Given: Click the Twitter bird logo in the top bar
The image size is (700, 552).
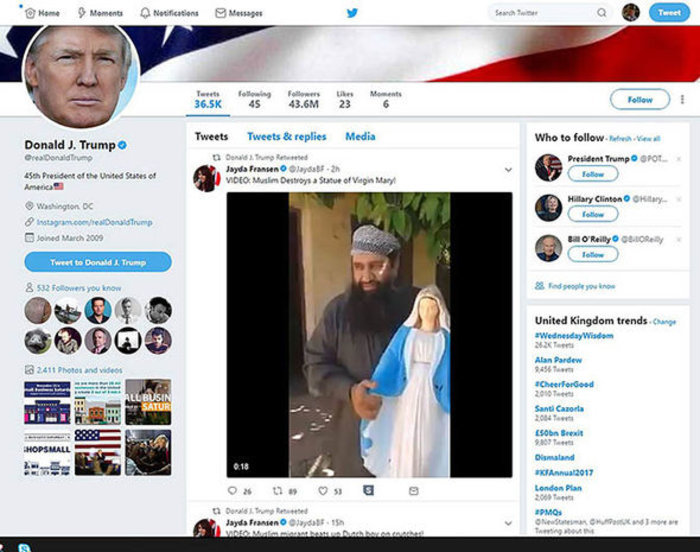Looking at the screenshot, I should 352,13.
